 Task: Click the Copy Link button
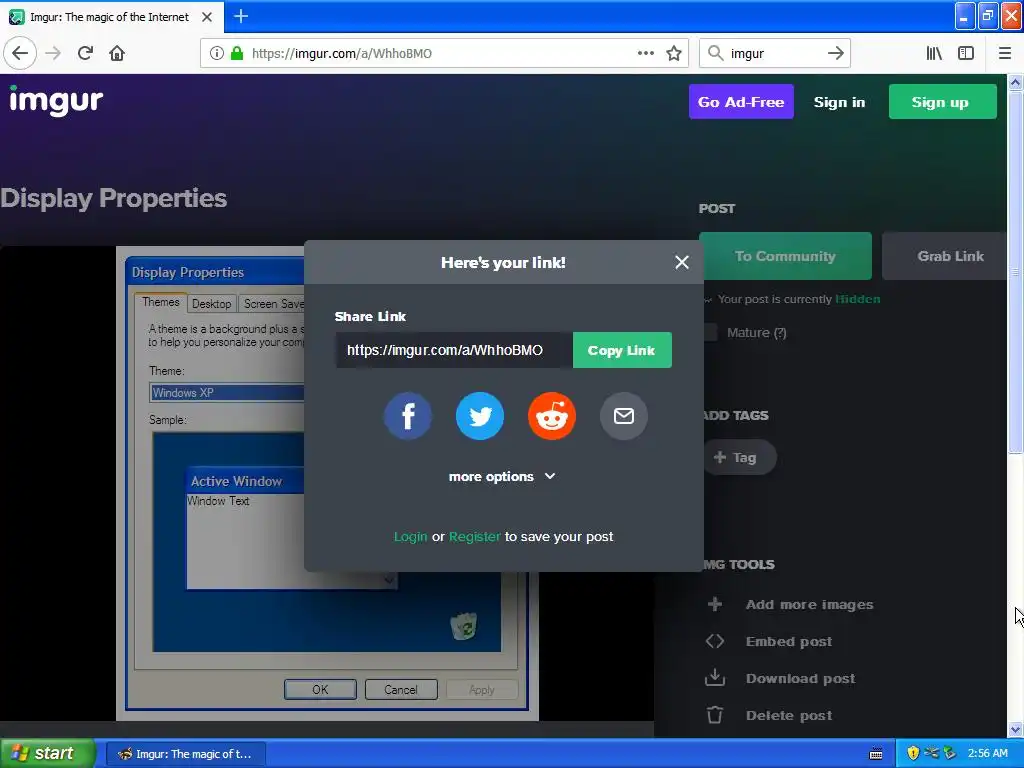[622, 350]
